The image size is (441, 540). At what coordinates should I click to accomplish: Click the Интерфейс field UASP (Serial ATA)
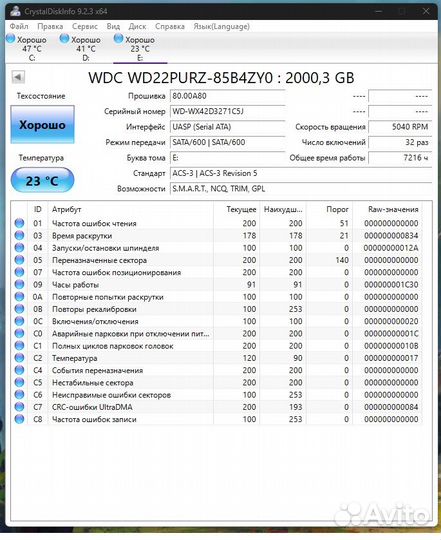(228, 127)
